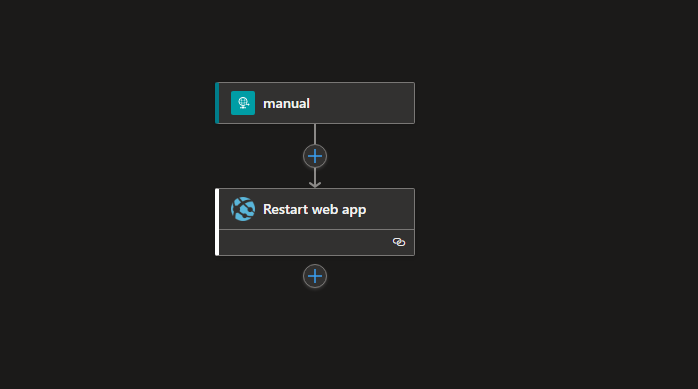Click the 'Restart web app' title text
The image size is (698, 389).
click(314, 209)
